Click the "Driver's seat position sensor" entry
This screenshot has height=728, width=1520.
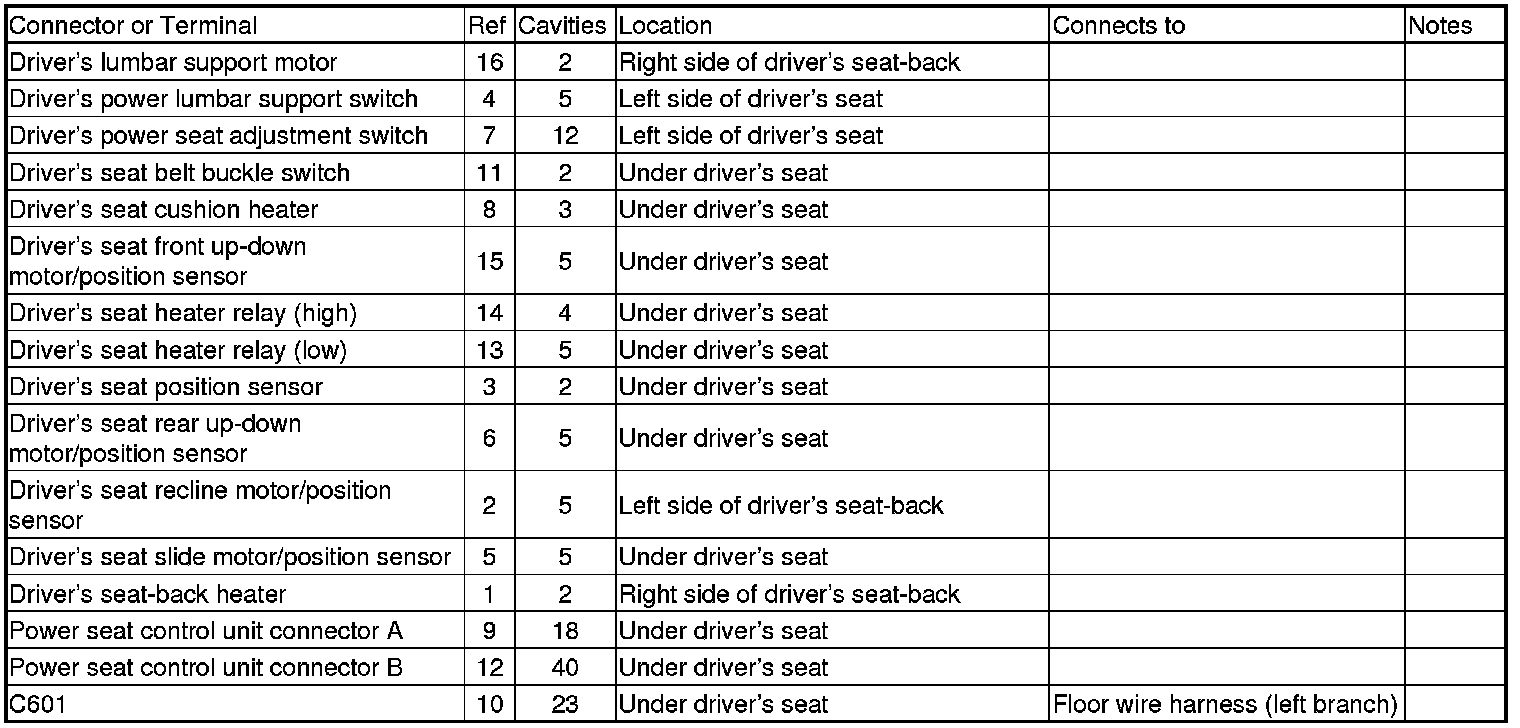coord(167,387)
